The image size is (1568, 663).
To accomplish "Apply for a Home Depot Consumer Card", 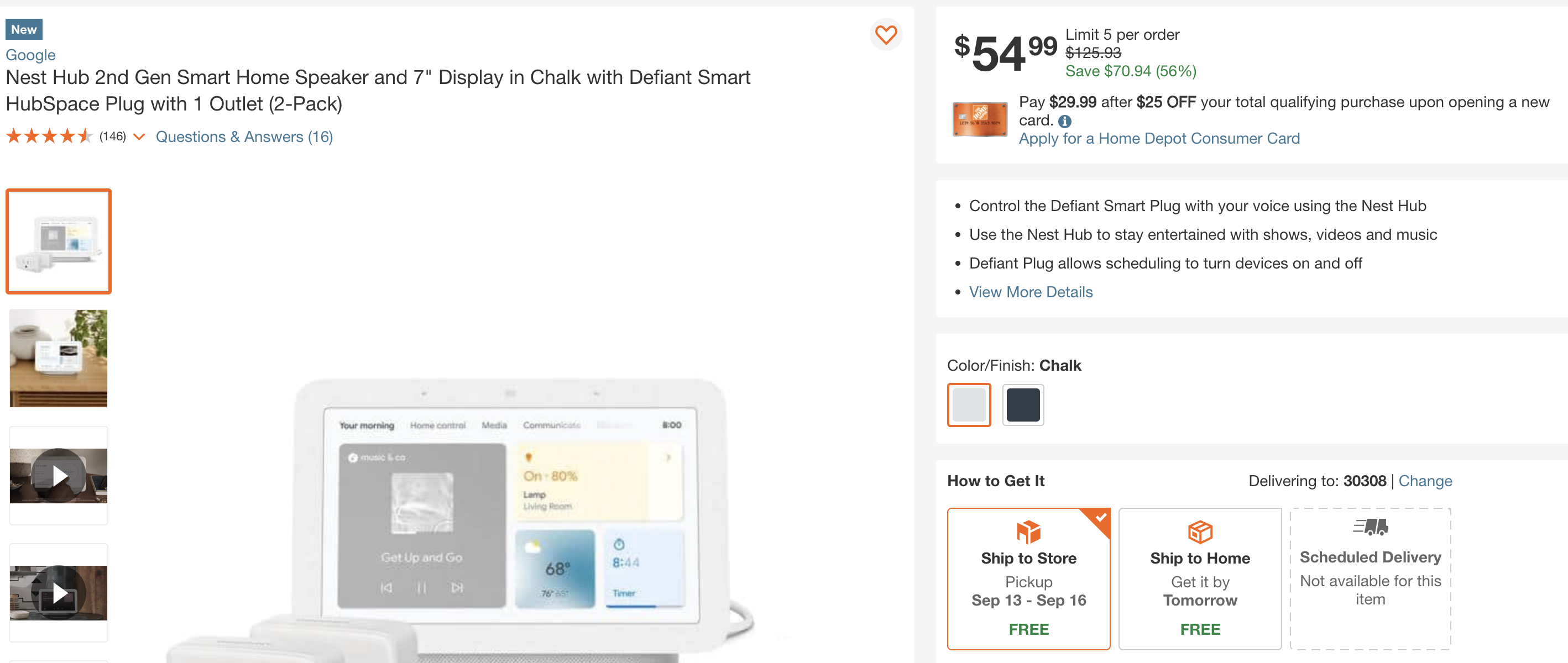I will [x=1159, y=138].
